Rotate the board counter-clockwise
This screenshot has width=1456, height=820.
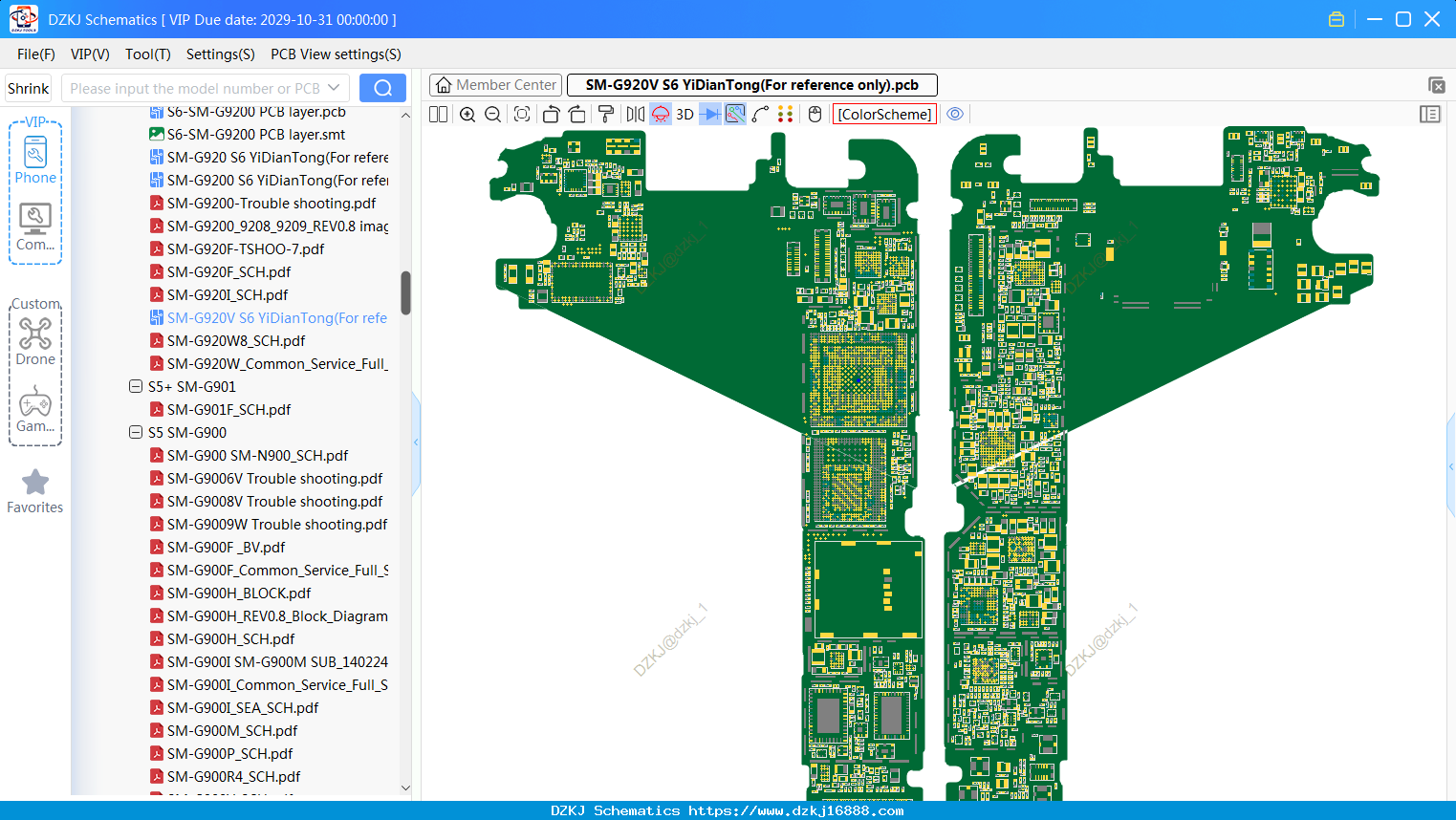click(551, 114)
